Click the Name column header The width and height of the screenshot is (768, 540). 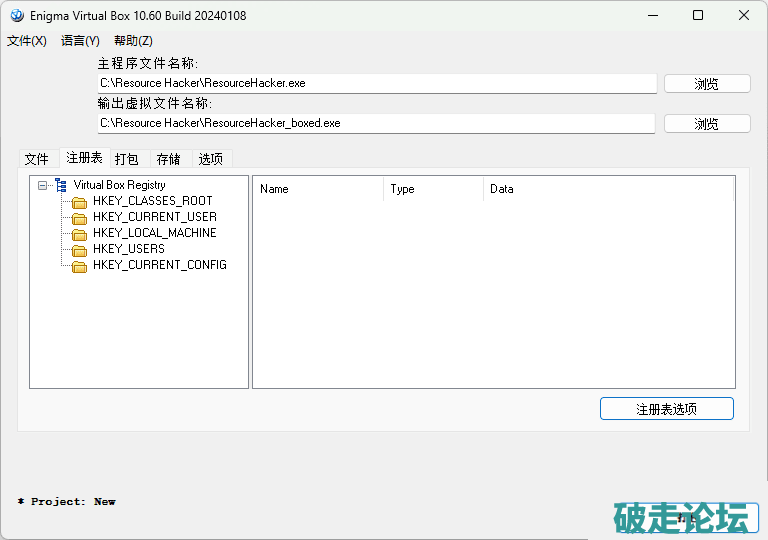pyautogui.click(x=318, y=189)
